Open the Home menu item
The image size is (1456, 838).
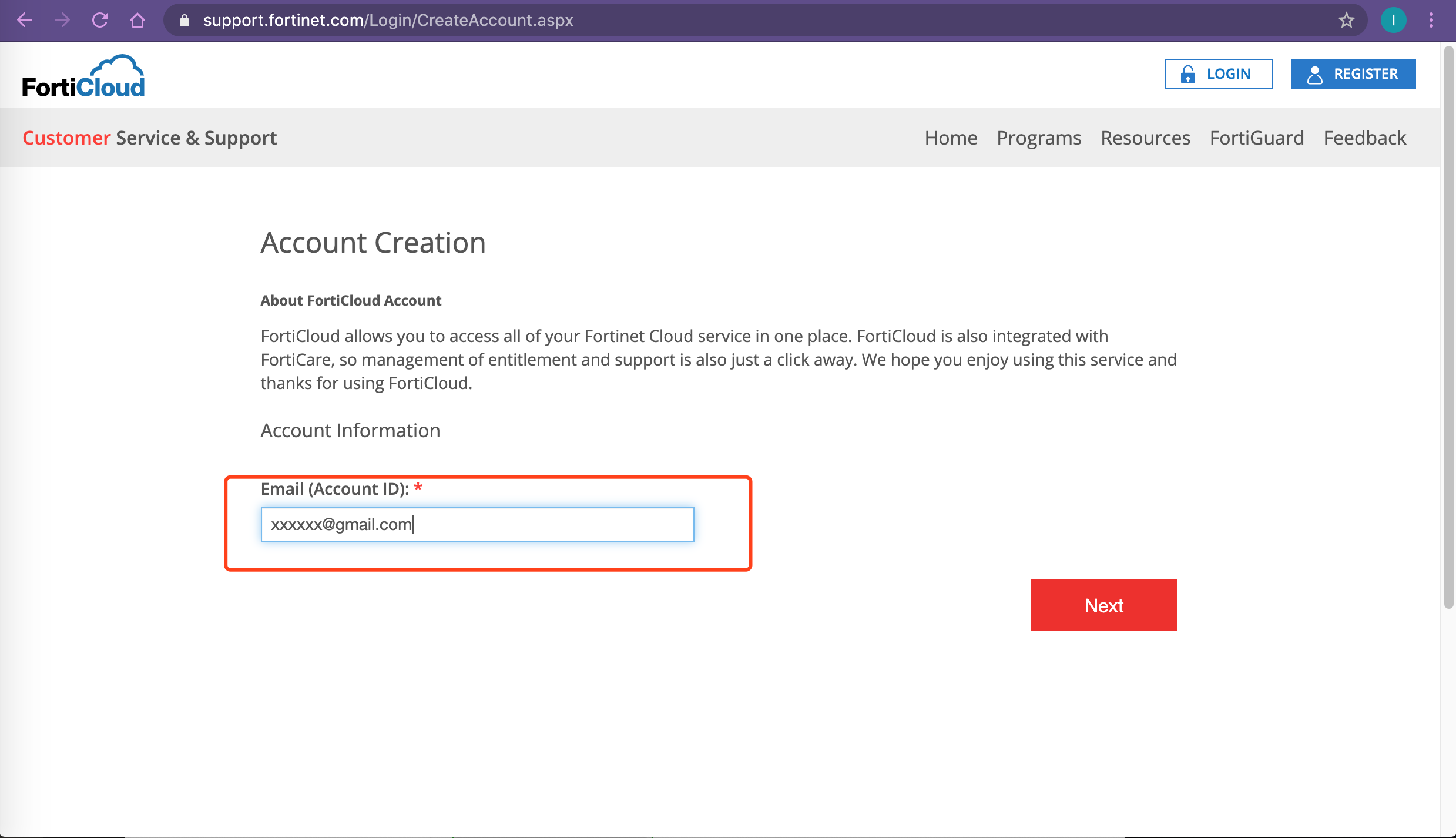click(x=951, y=138)
